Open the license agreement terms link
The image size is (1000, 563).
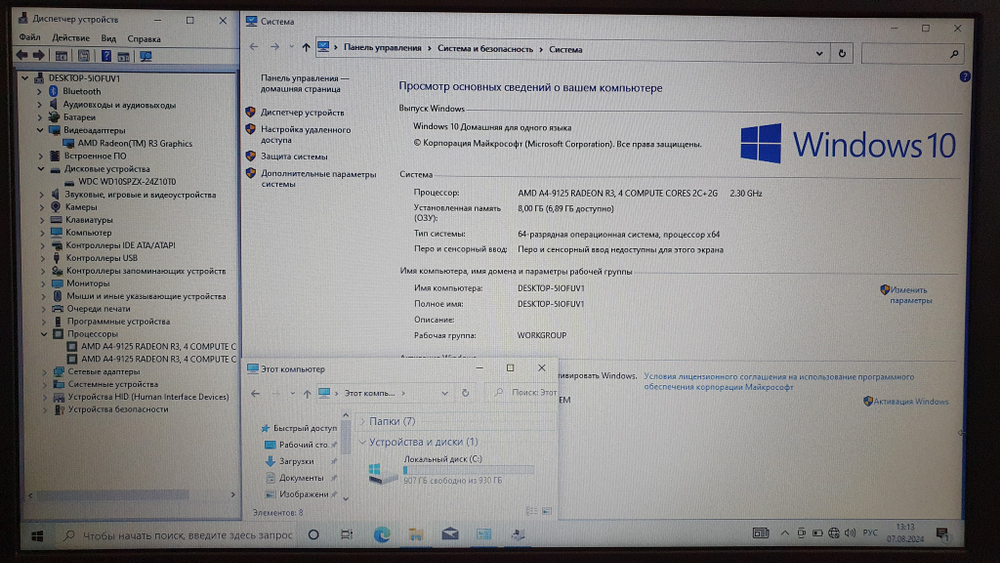point(779,382)
